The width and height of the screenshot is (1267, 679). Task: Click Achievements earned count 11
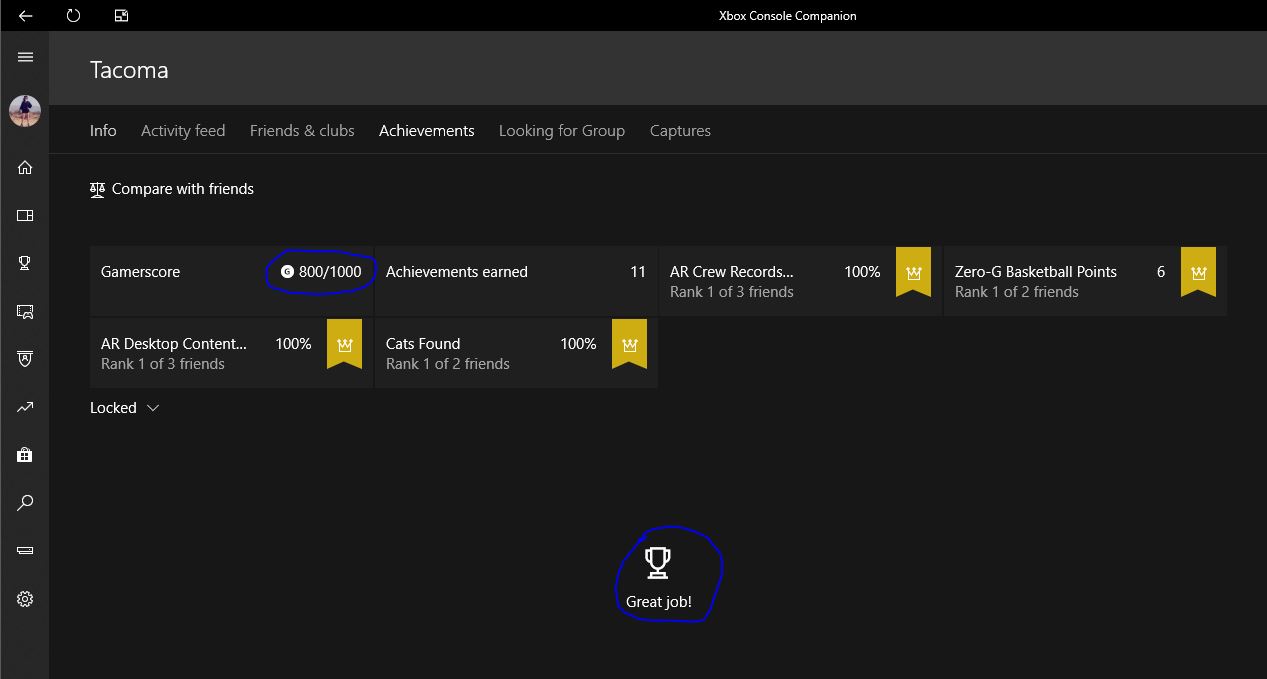point(638,272)
